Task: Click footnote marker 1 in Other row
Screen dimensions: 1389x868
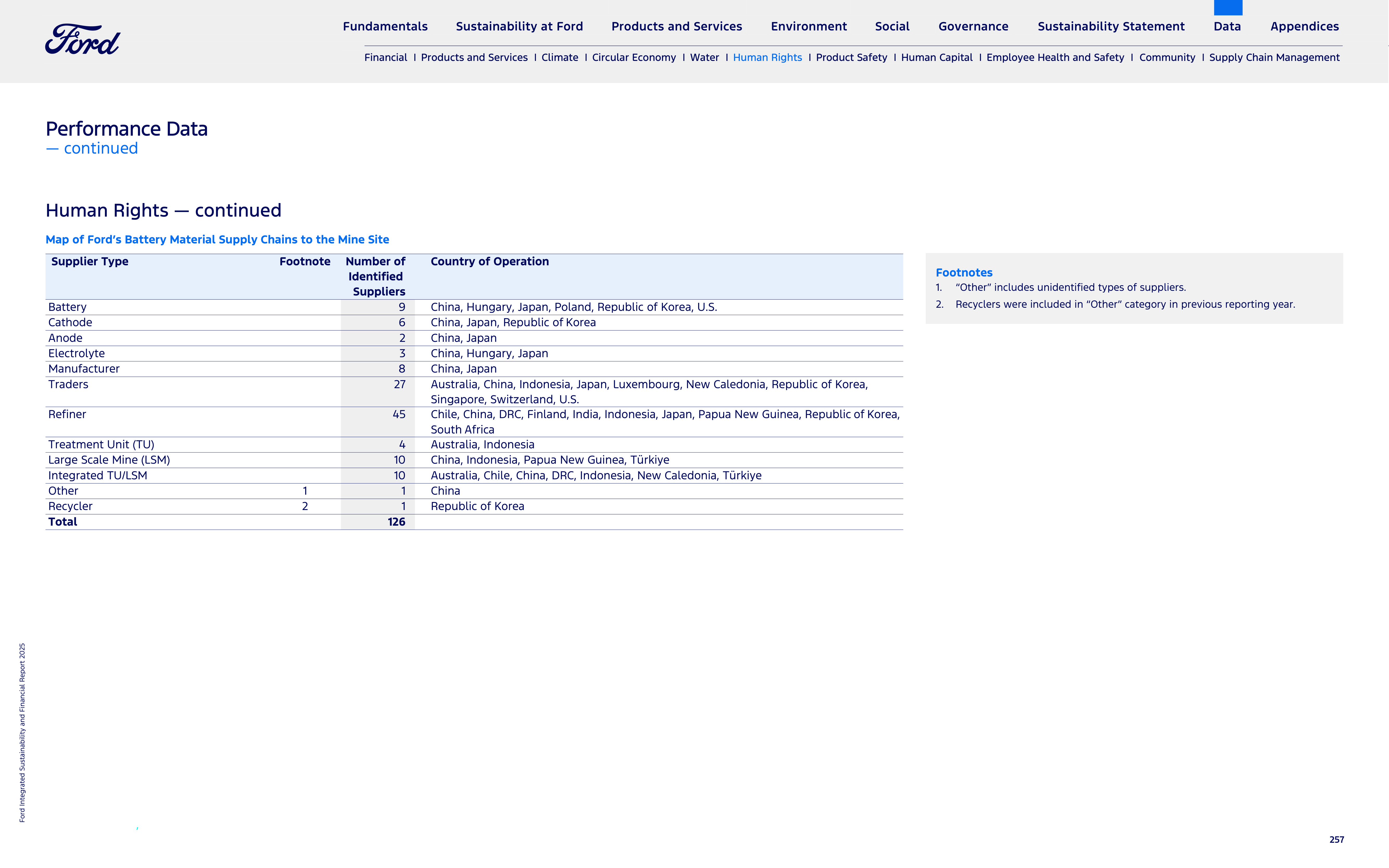Action: [305, 491]
